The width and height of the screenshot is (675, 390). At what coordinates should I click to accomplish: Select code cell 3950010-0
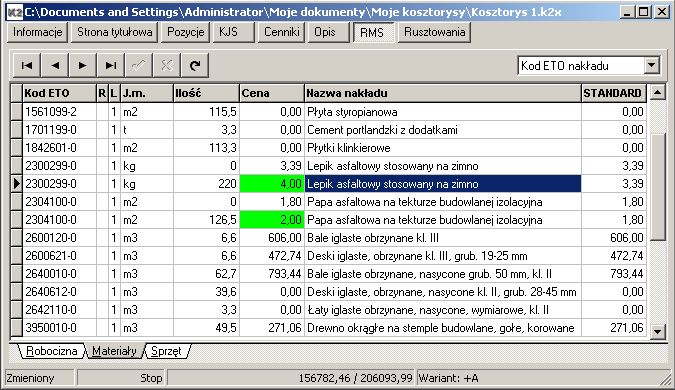59,328
